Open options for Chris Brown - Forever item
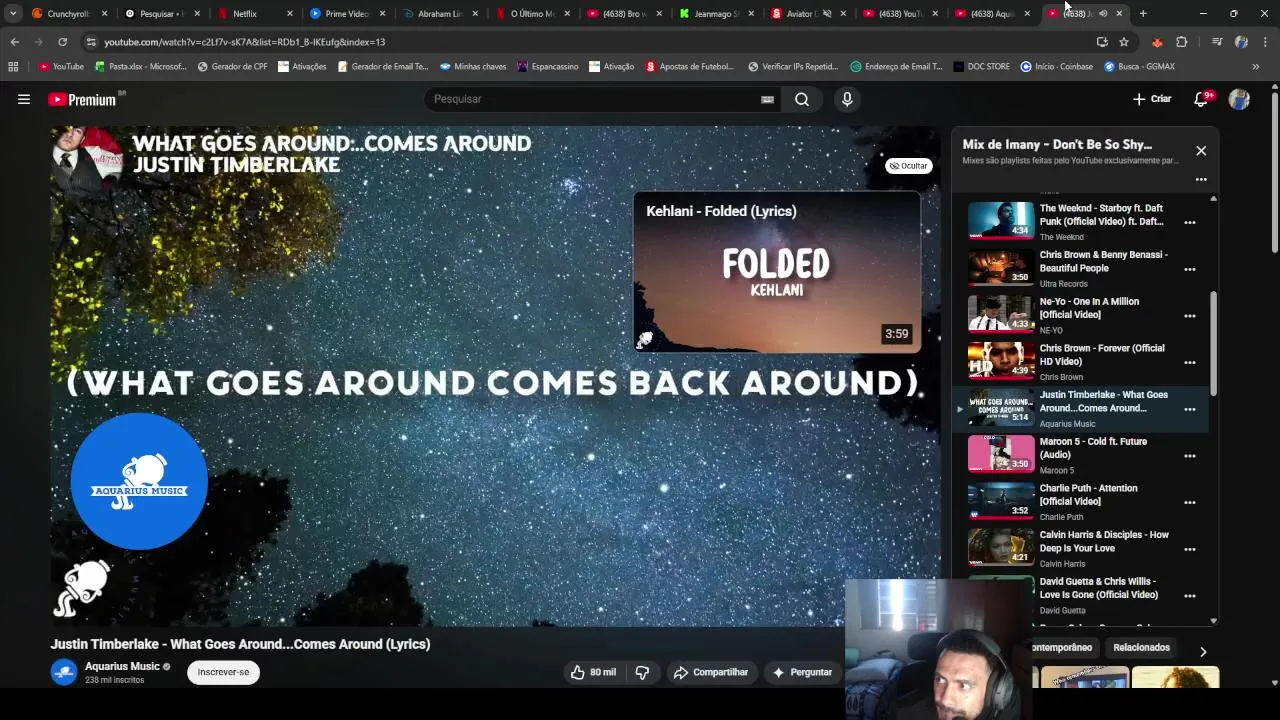The width and height of the screenshot is (1280, 720). 1190,362
